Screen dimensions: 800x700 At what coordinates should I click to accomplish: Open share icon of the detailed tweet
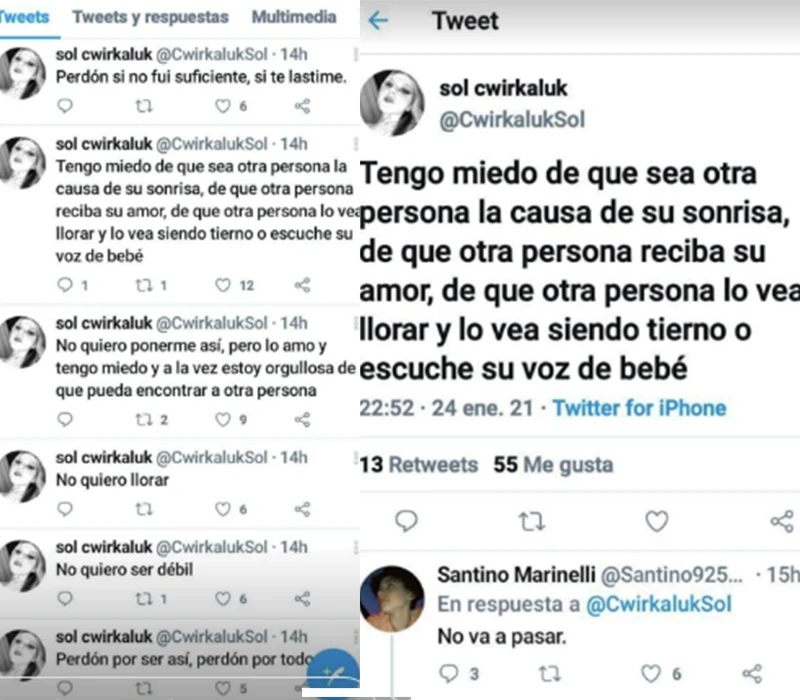point(782,521)
